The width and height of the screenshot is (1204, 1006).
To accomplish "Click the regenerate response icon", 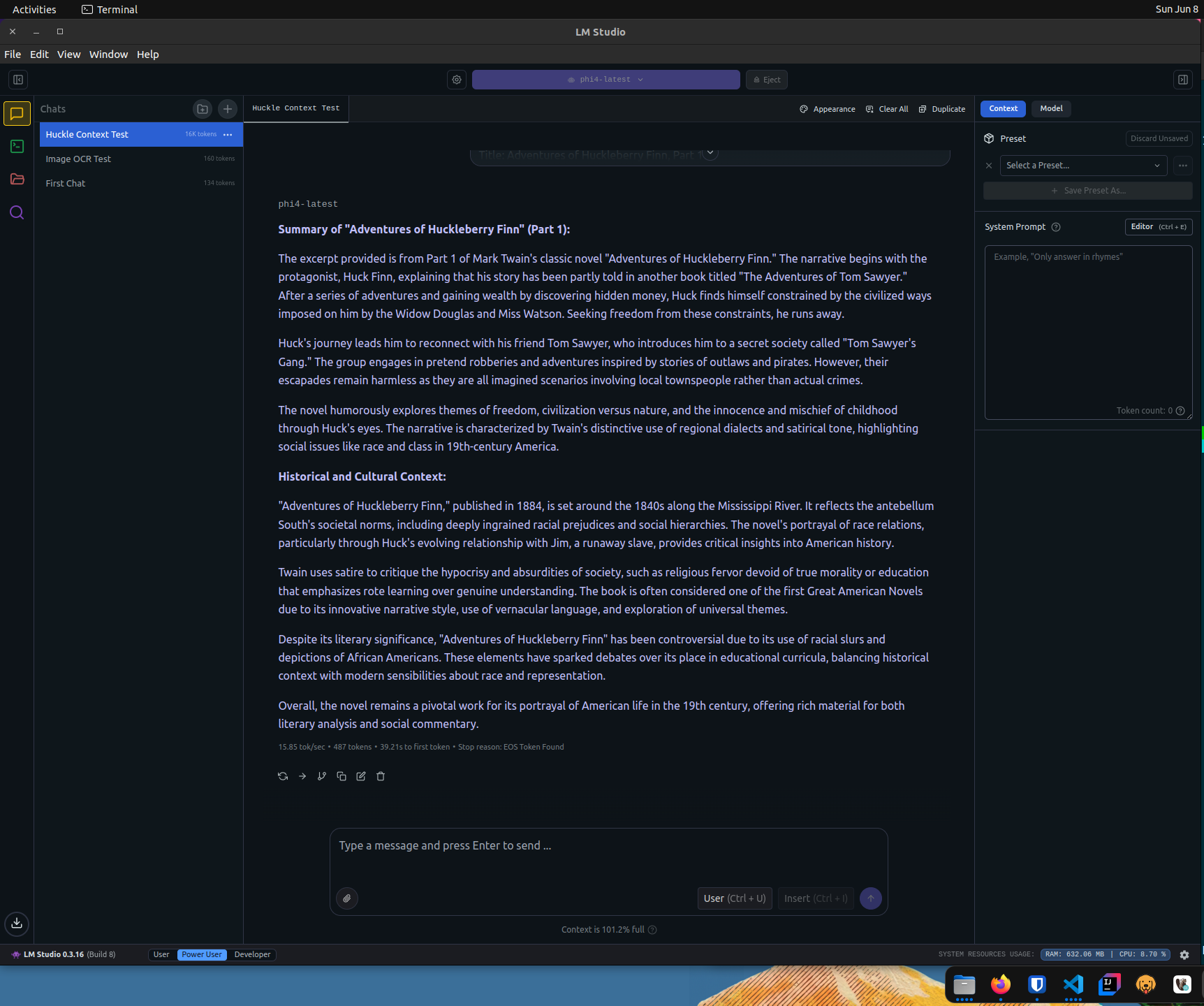I will coord(283,776).
